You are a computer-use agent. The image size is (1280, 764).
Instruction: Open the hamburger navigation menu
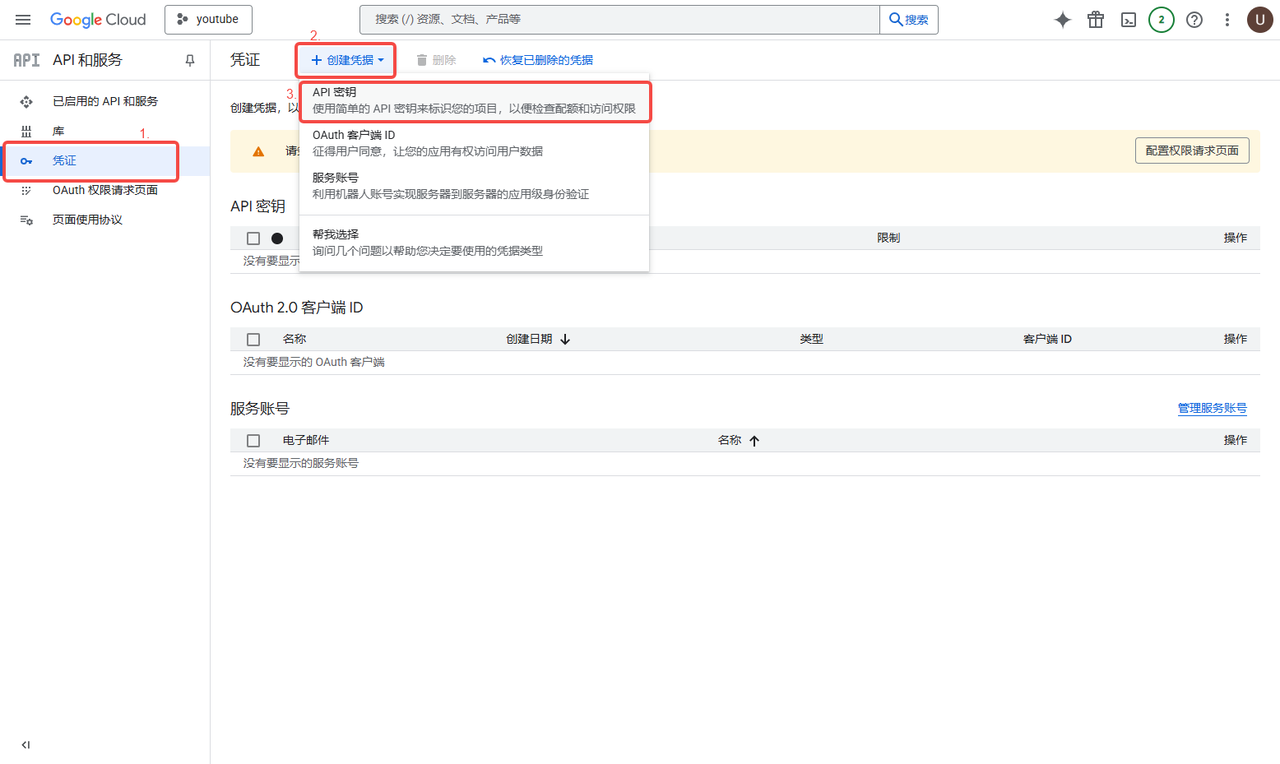click(x=23, y=20)
